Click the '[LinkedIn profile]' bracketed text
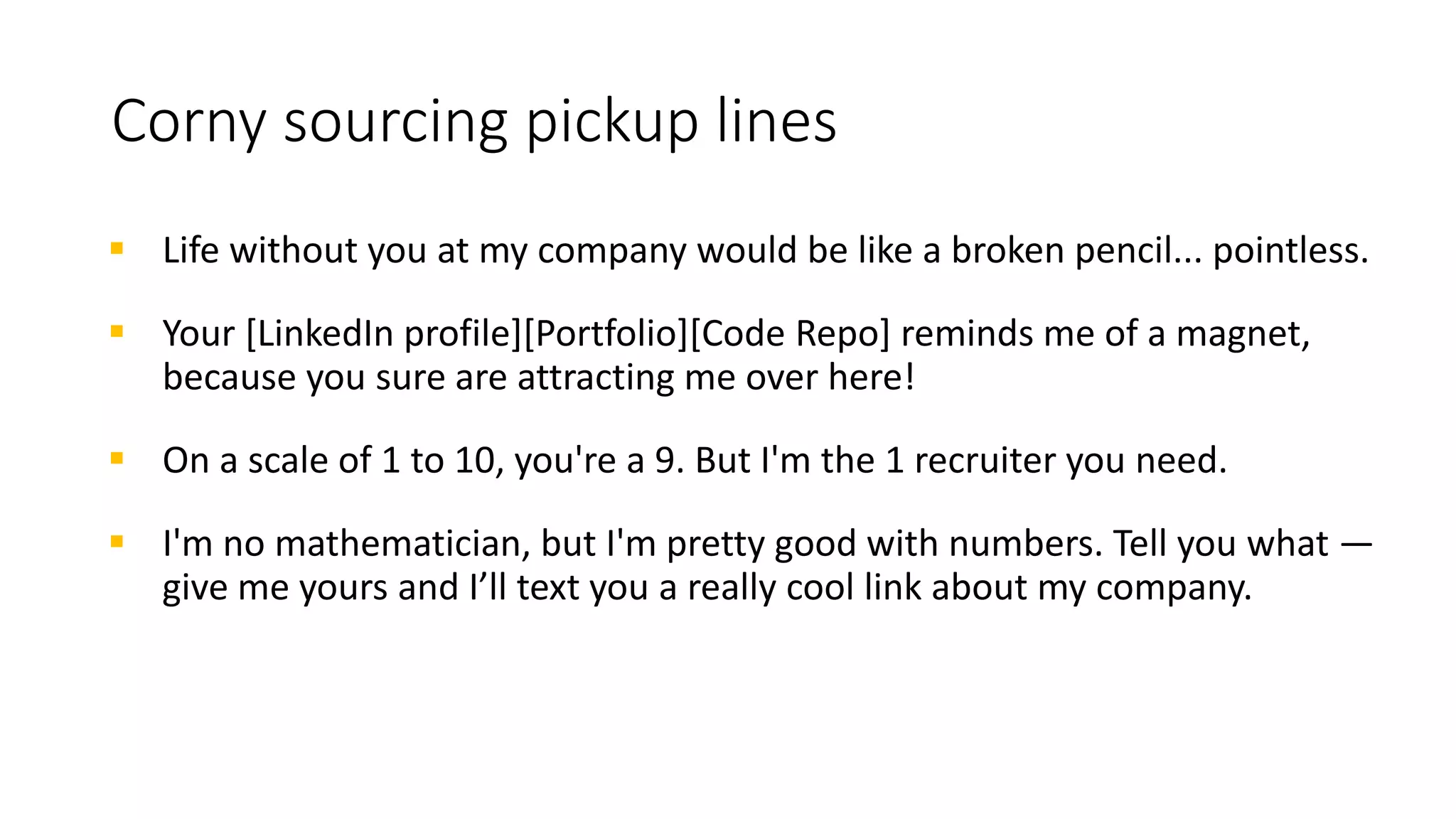1456x819 pixels. (x=384, y=334)
